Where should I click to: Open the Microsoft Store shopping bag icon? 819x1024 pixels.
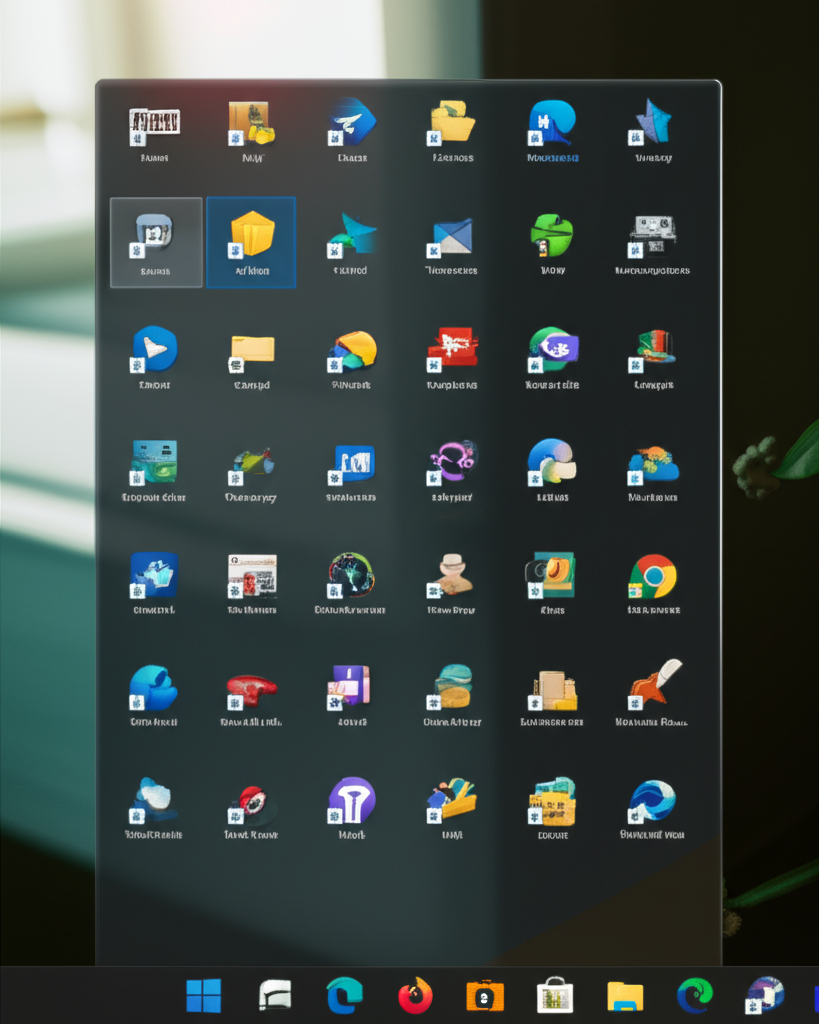pos(555,995)
